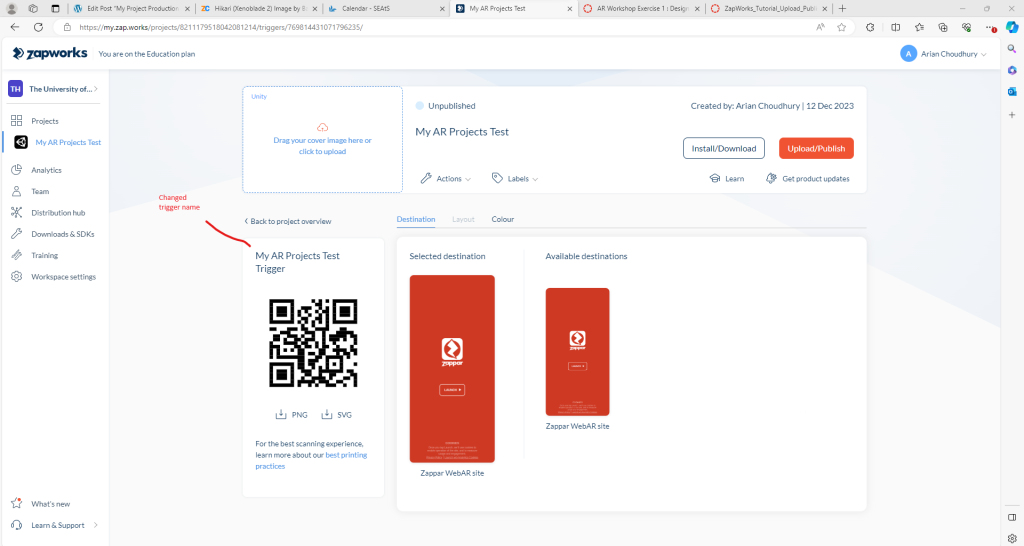Image resolution: width=1024 pixels, height=546 pixels.
Task: Select the available Zappar WebAR site thumbnail
Action: point(577,351)
